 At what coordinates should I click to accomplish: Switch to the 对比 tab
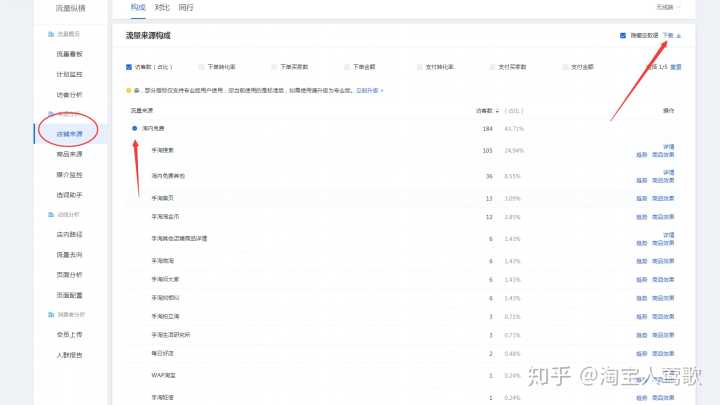[x=162, y=7]
